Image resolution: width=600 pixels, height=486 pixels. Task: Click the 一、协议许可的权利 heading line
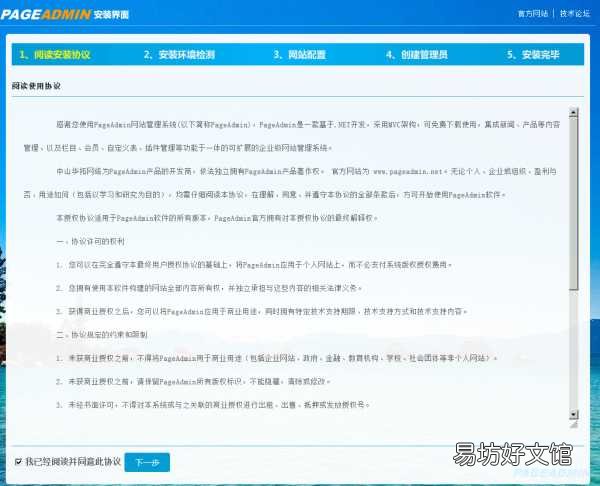click(x=90, y=241)
